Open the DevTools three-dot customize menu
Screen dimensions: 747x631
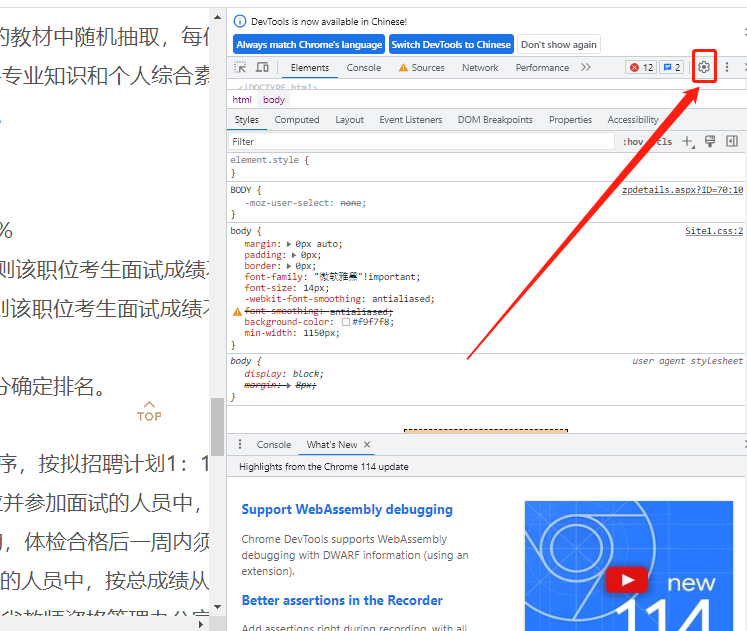(x=727, y=67)
